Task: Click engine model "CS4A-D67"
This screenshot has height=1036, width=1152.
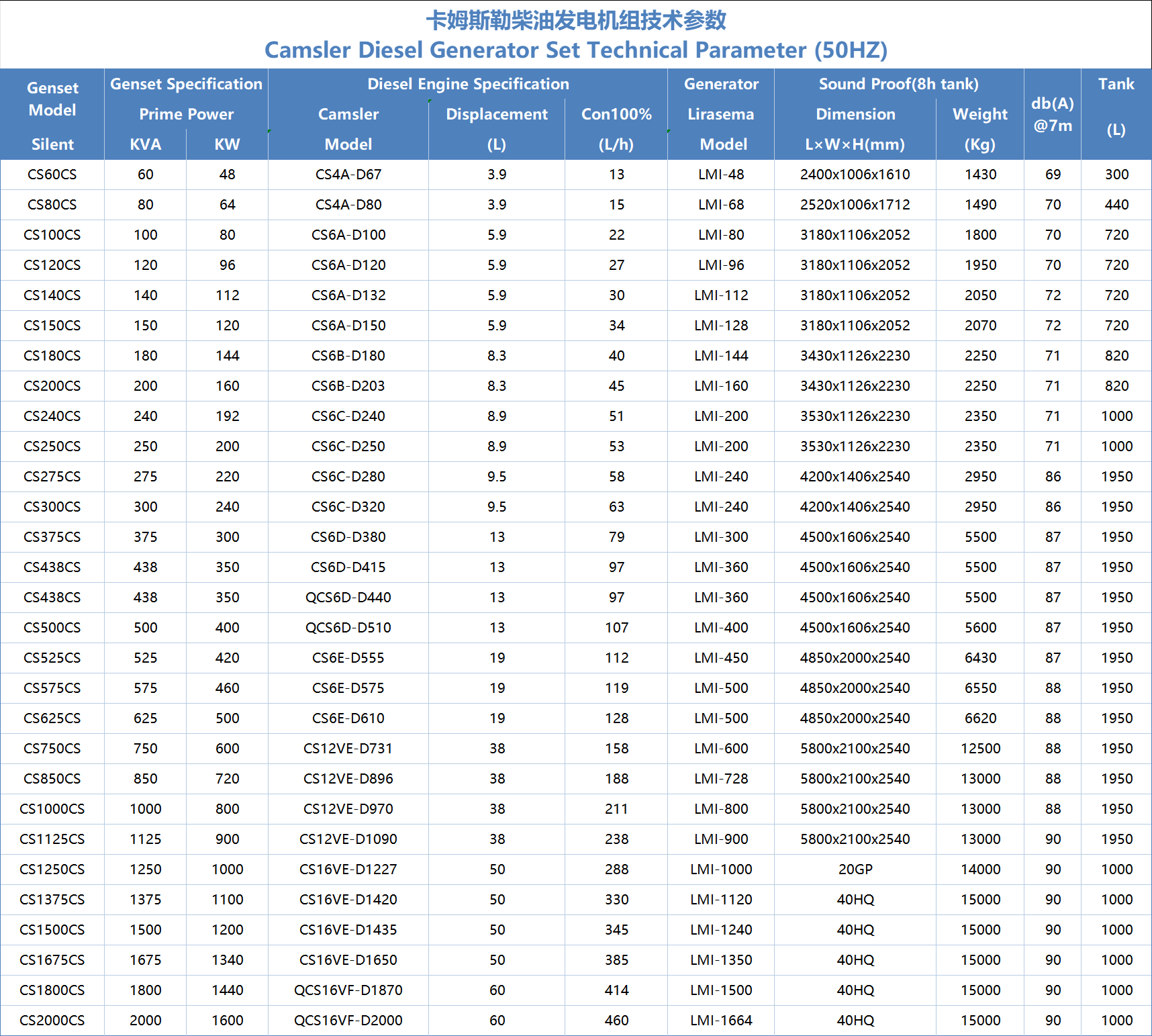Action: pos(348,175)
